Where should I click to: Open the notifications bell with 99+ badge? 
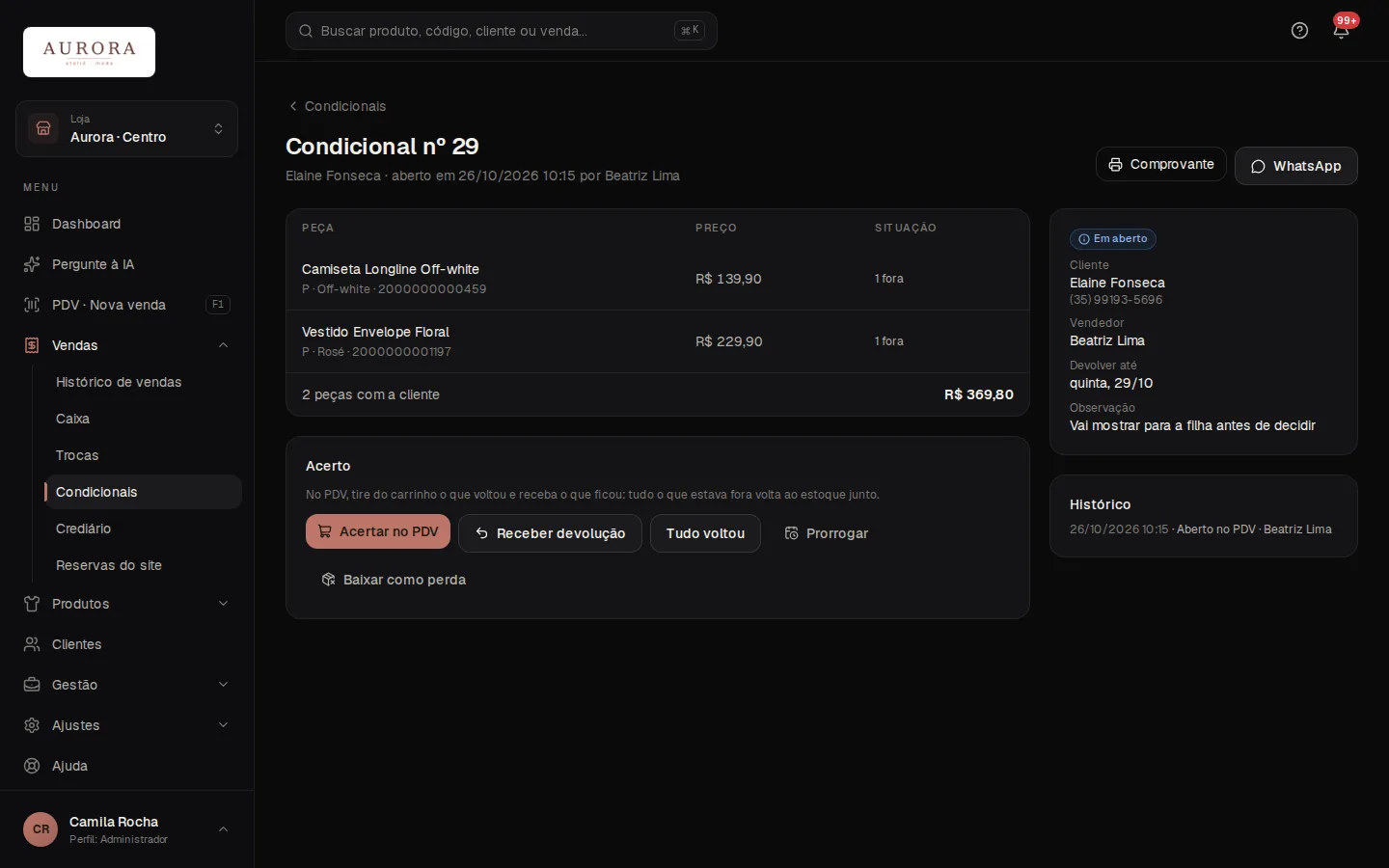(1341, 31)
